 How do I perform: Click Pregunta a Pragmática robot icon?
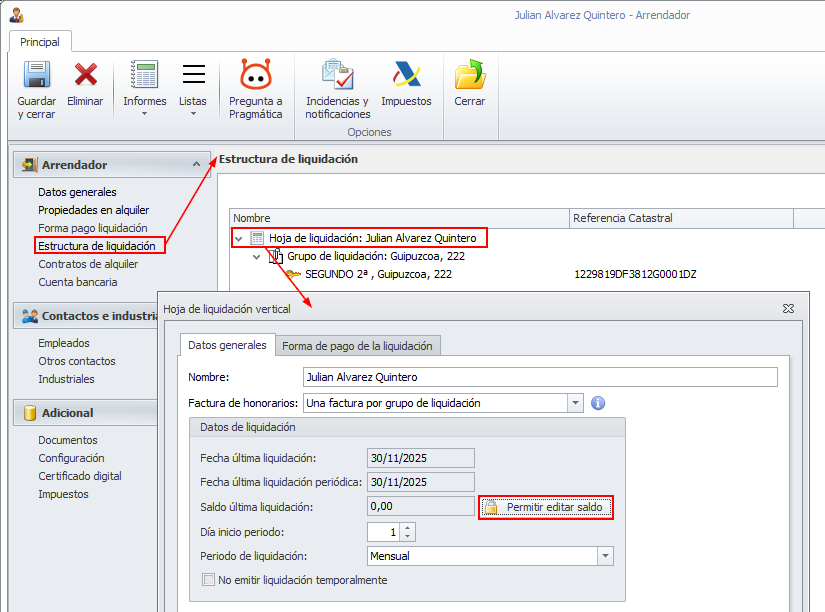click(256, 74)
